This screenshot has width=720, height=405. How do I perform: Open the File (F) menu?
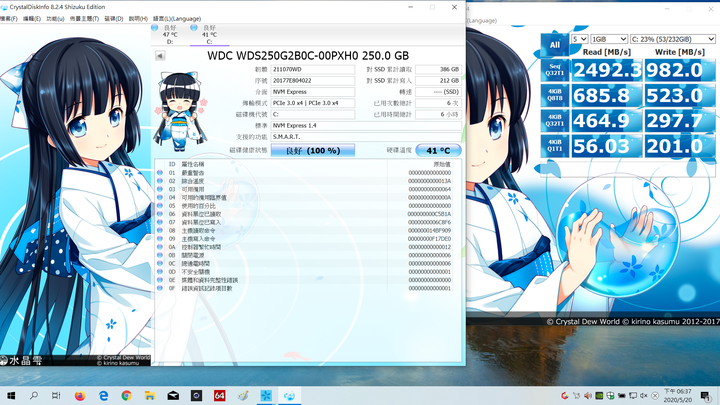pyautogui.click(x=8, y=19)
